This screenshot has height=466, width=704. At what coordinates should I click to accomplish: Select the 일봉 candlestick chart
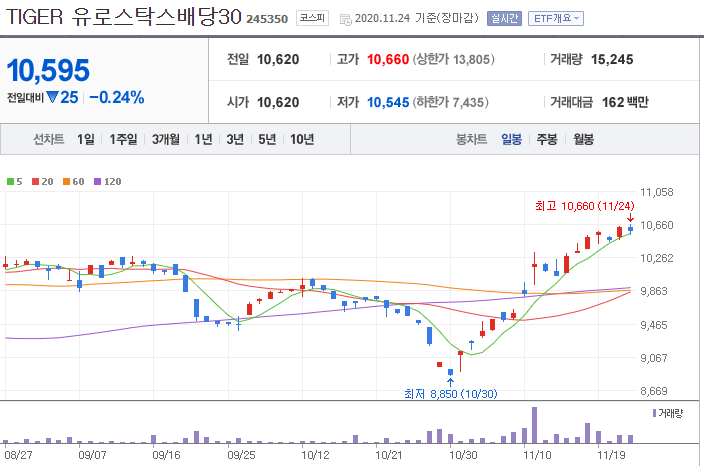(511, 140)
